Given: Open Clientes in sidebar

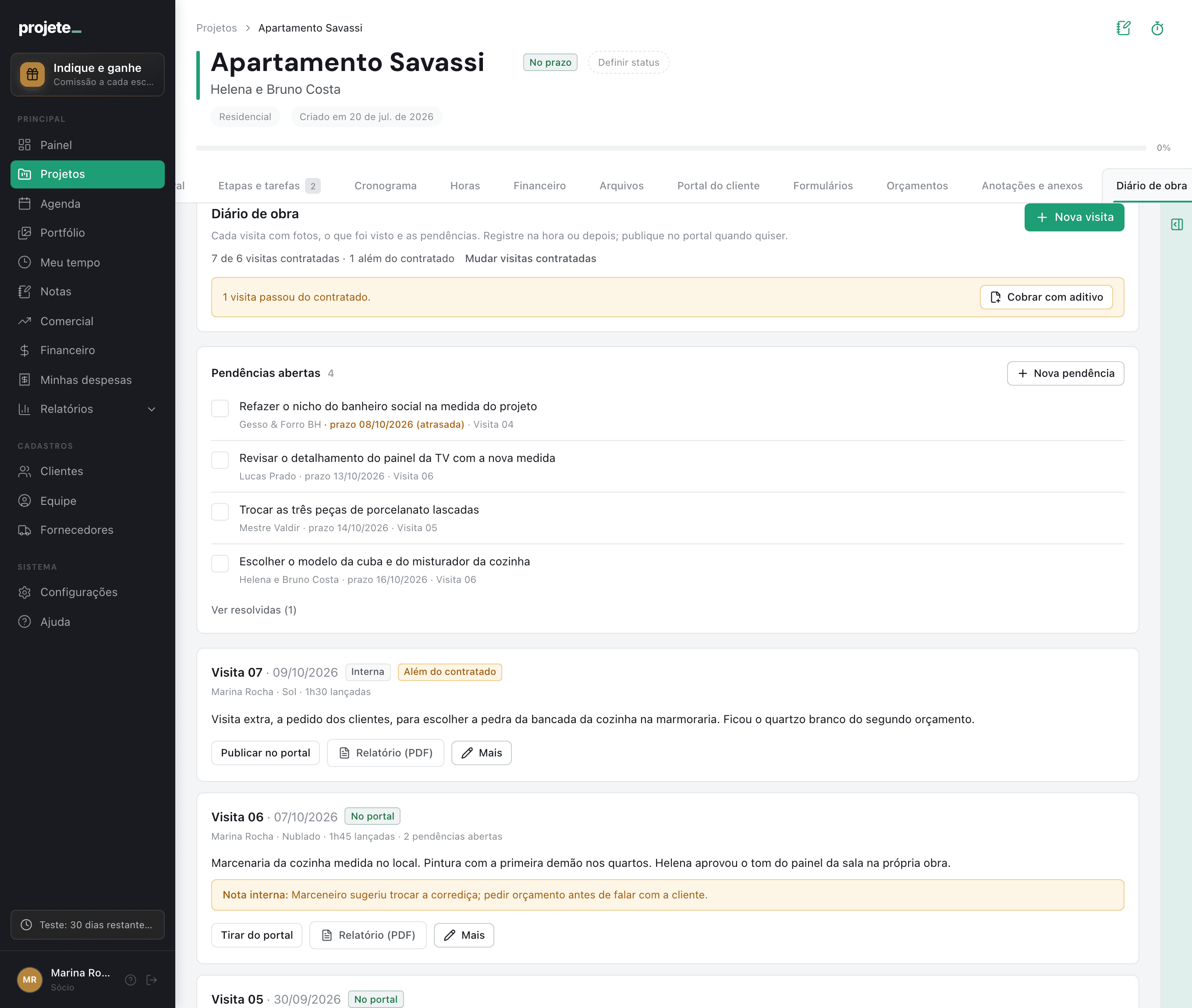Looking at the screenshot, I should coord(88,471).
